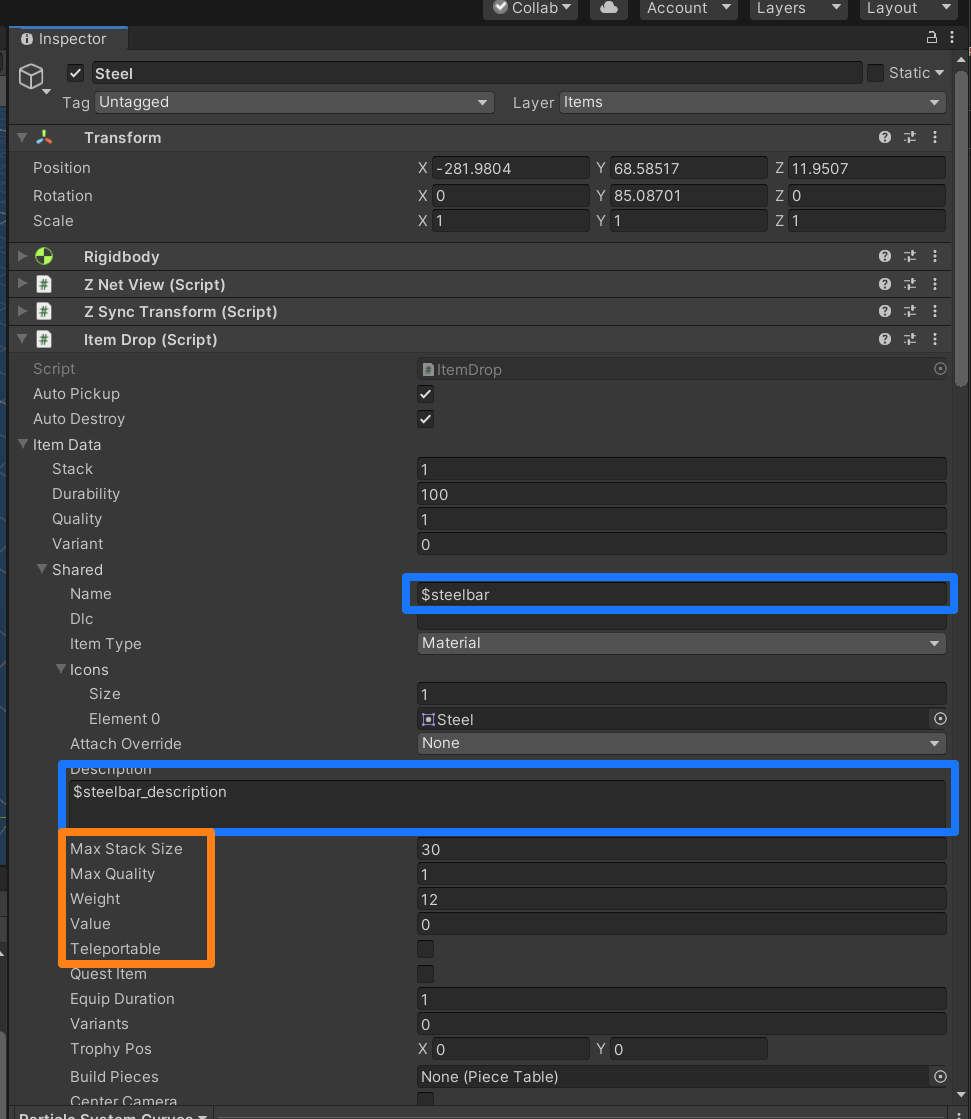The width and height of the screenshot is (971, 1119).
Task: Click the Transform axes component icon
Action: point(44,137)
